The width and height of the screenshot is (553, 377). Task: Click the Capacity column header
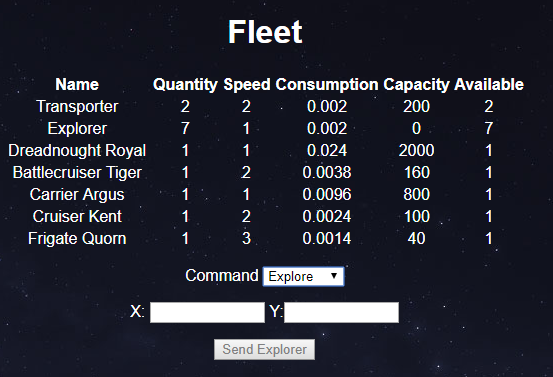(x=416, y=85)
